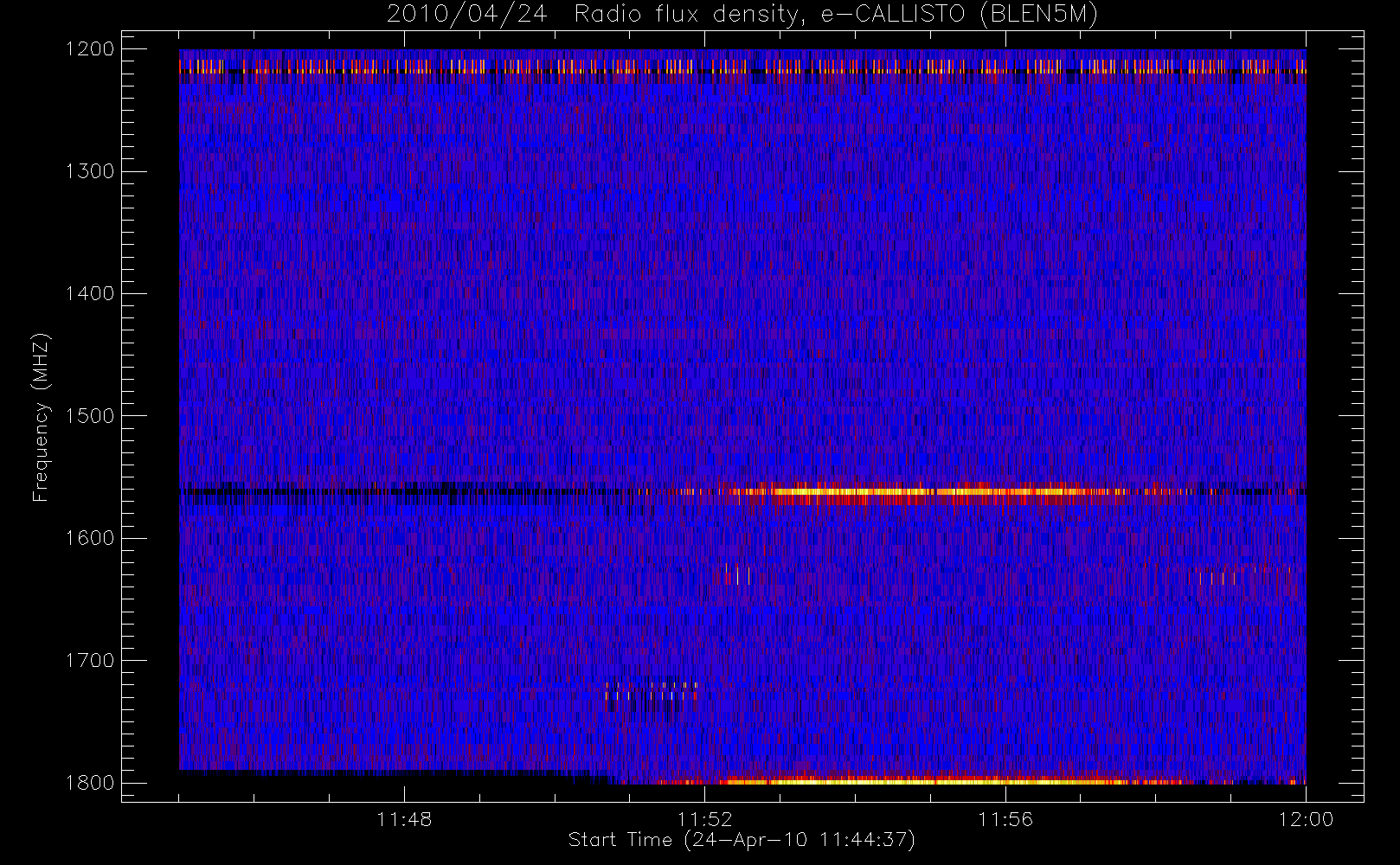The width and height of the screenshot is (1400, 865).
Task: Click the 11:48 time tick label
Action: (404, 819)
